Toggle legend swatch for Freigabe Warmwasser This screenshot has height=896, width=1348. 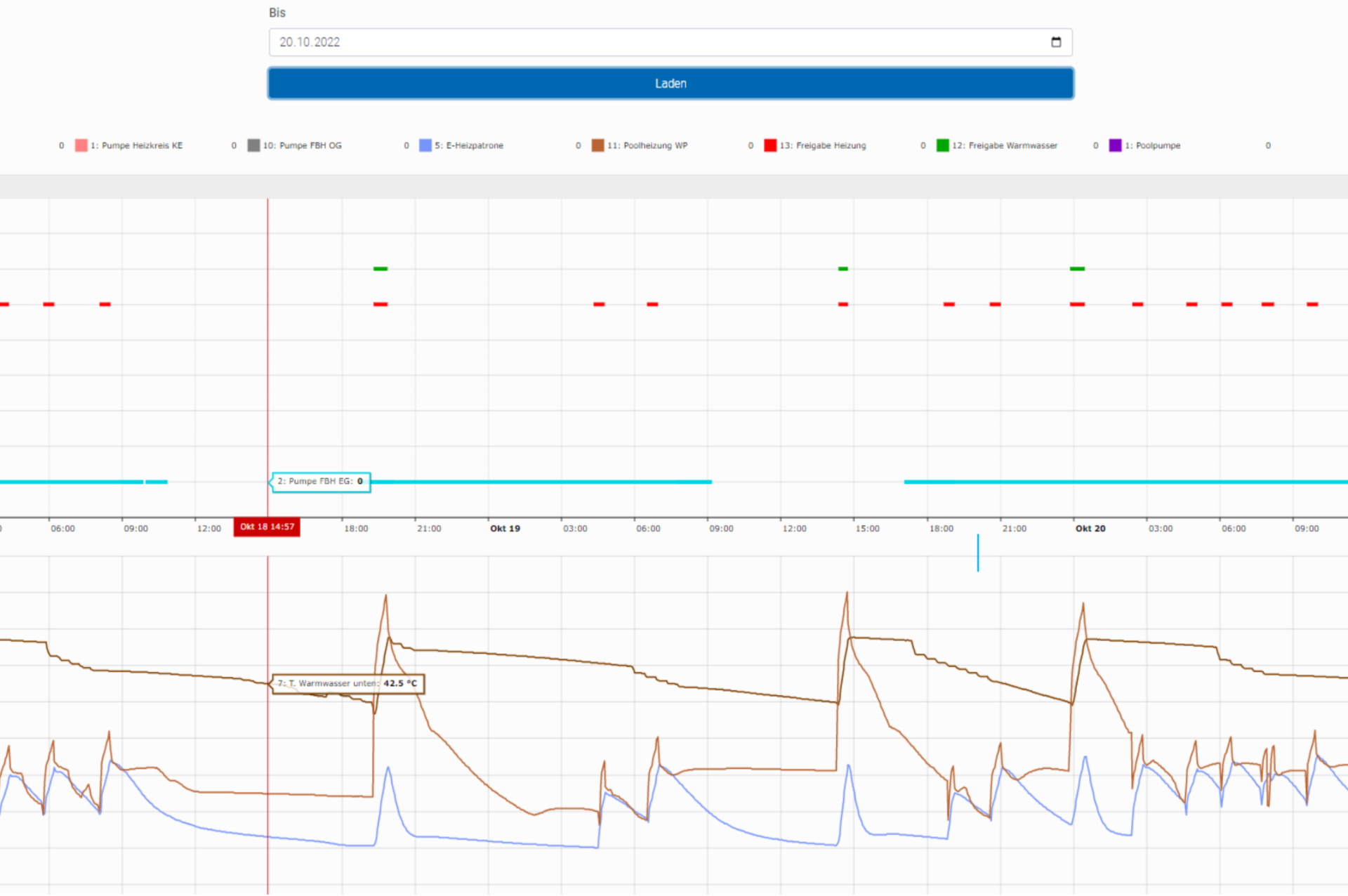coord(943,145)
